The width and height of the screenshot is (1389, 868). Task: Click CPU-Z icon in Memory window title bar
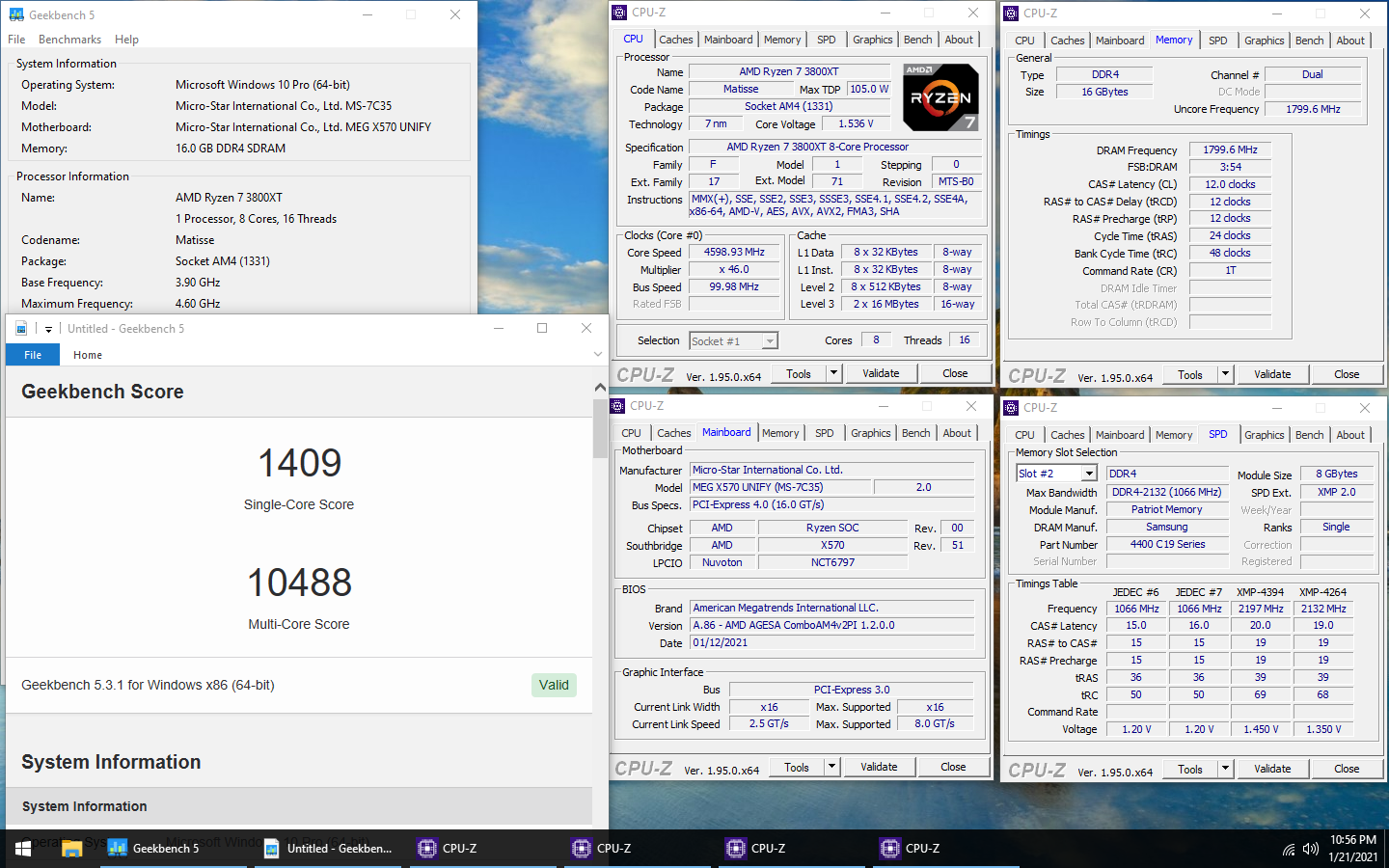1012,14
